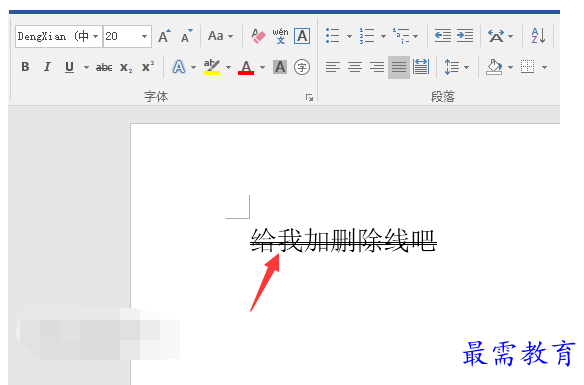Click the Distributed alignment icon
584x385 pixels.
click(x=421, y=67)
